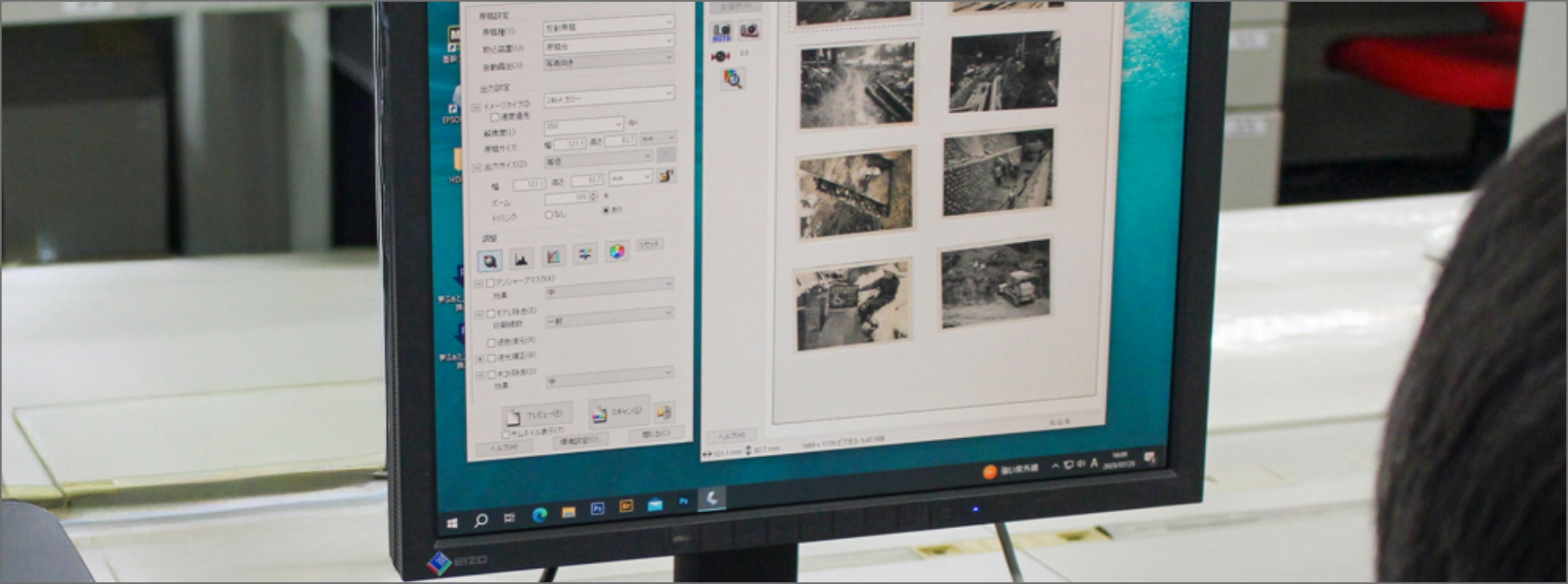Open Microsoft Edge from the taskbar
The width and height of the screenshot is (1568, 584).
click(540, 515)
